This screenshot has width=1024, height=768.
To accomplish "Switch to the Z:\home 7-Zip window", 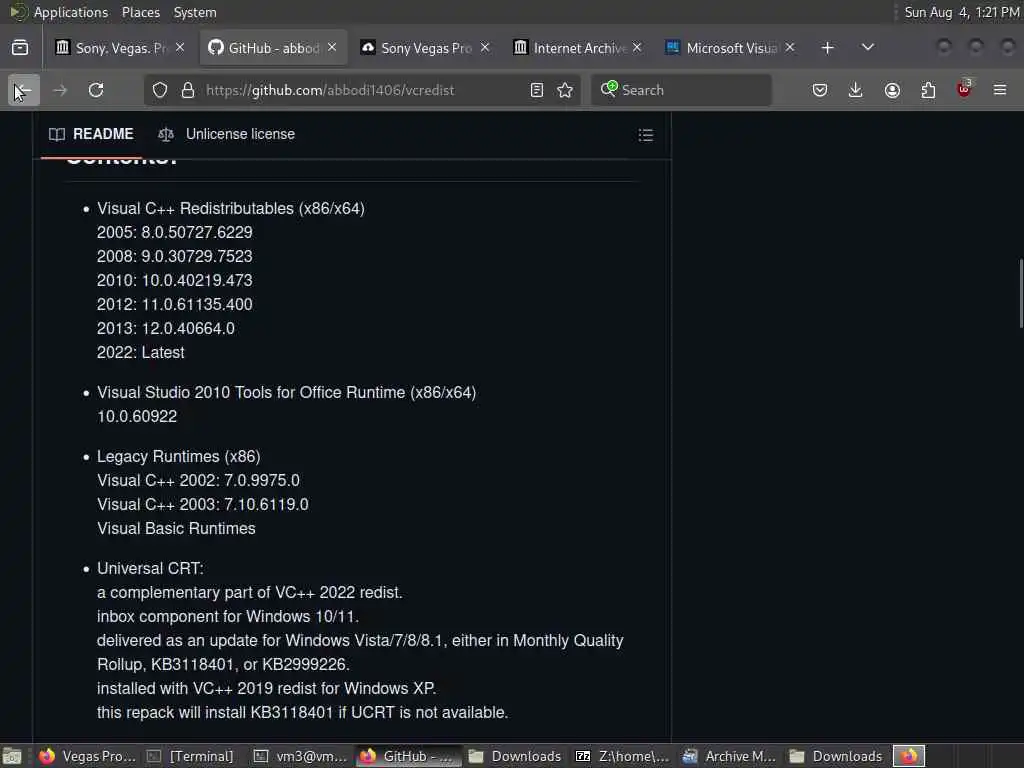I will (x=622, y=756).
